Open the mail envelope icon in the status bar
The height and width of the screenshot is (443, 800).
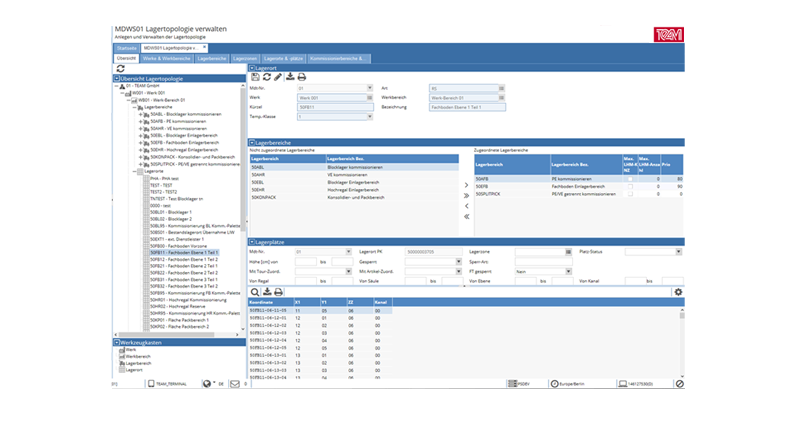coord(235,384)
